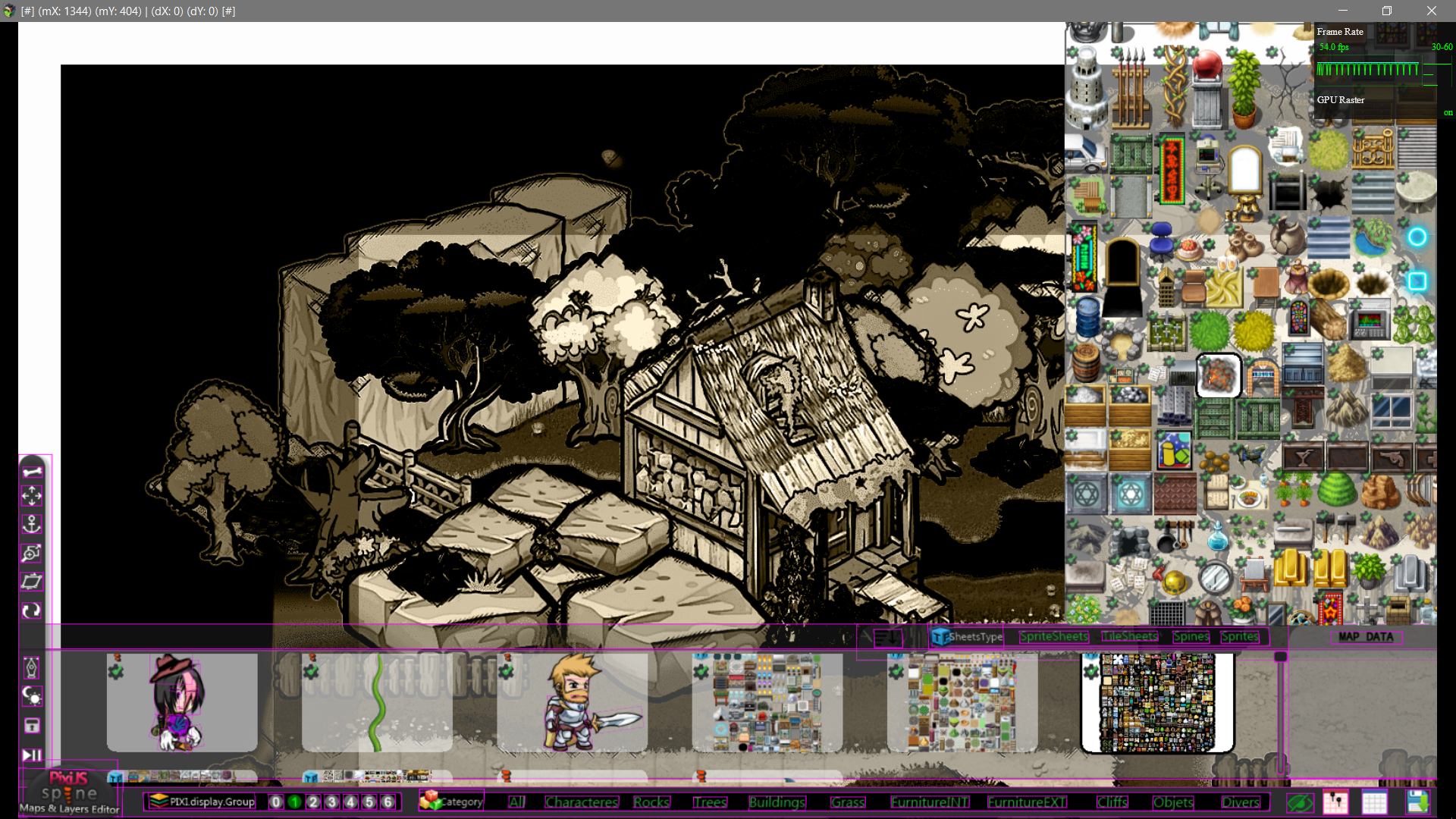1456x819 pixels.
Task: Select the rotate arrows tool
Action: [32, 610]
